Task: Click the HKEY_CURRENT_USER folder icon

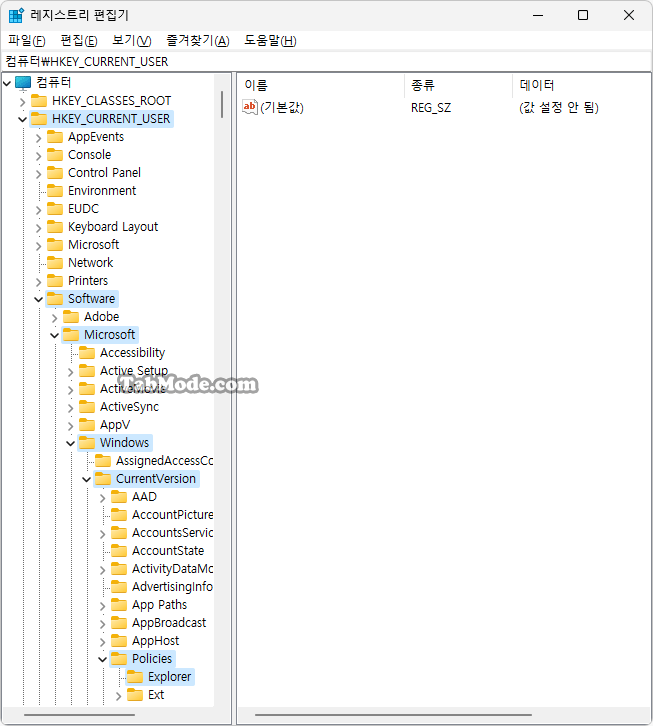Action: pos(39,119)
